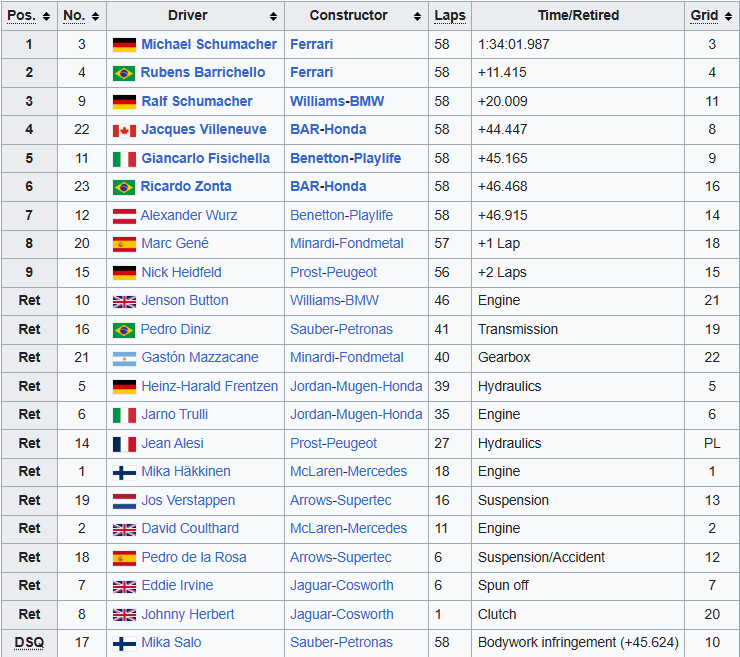Click German flag beside Nick Heidfeld
Image resolution: width=740 pixels, height=657 pixels.
click(125, 273)
